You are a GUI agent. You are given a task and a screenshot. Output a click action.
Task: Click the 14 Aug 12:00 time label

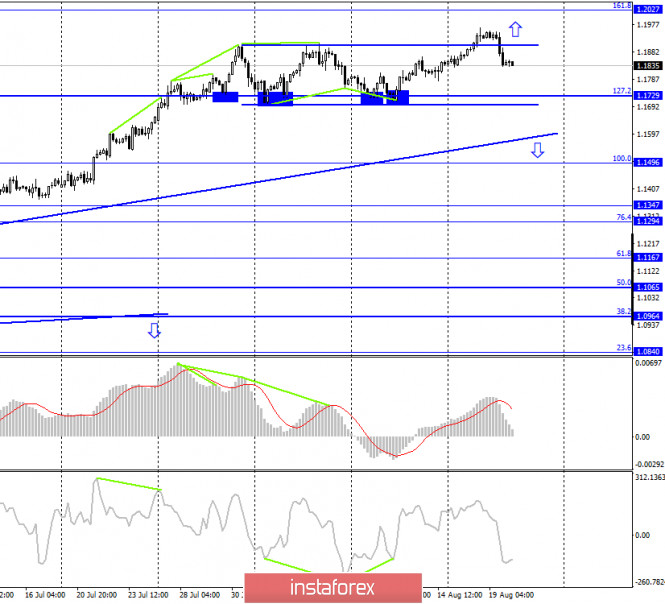coord(455,595)
